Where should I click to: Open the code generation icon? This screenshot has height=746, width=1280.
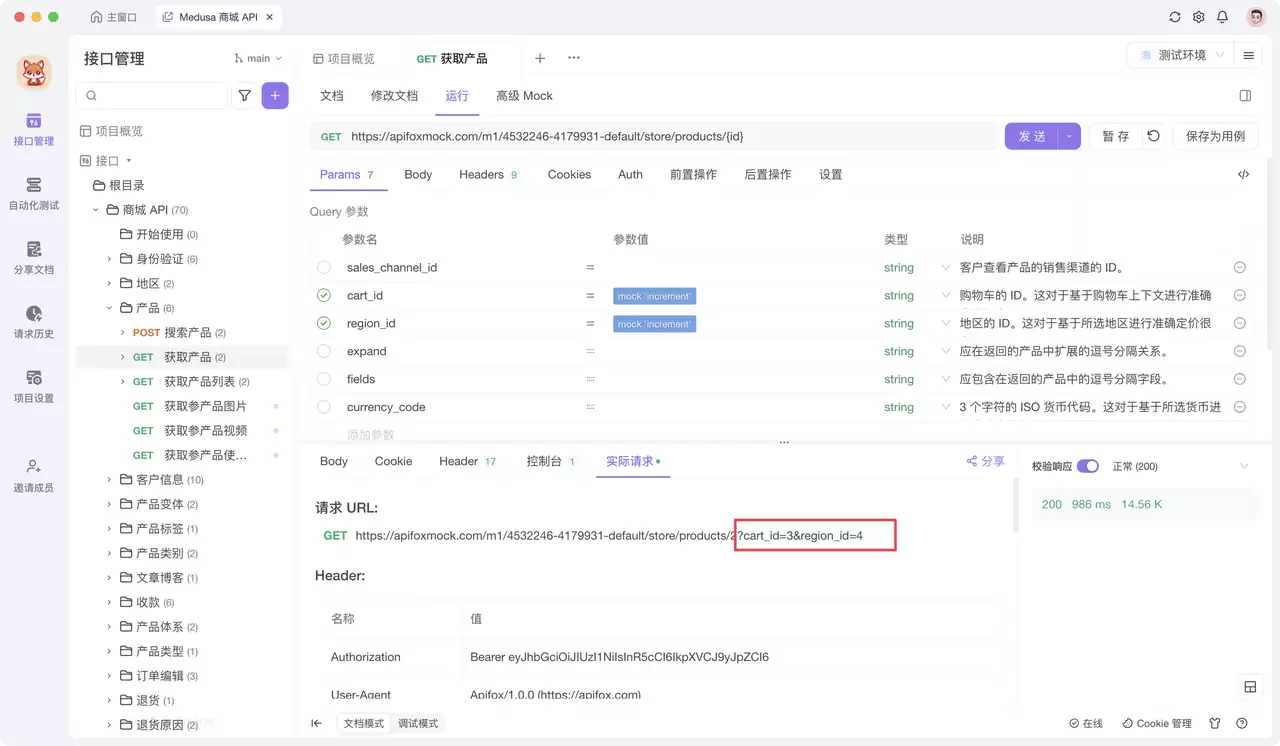point(1243,174)
